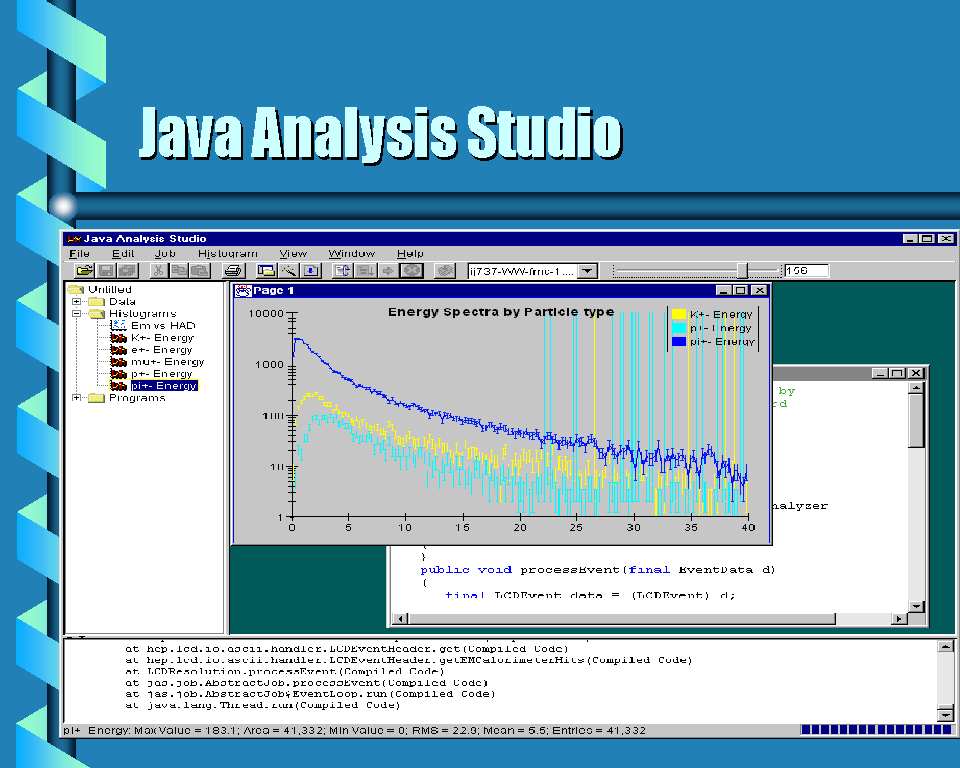This screenshot has height=768, width=960.
Task: Select e+- Energy in the tree
Action: pos(161,350)
